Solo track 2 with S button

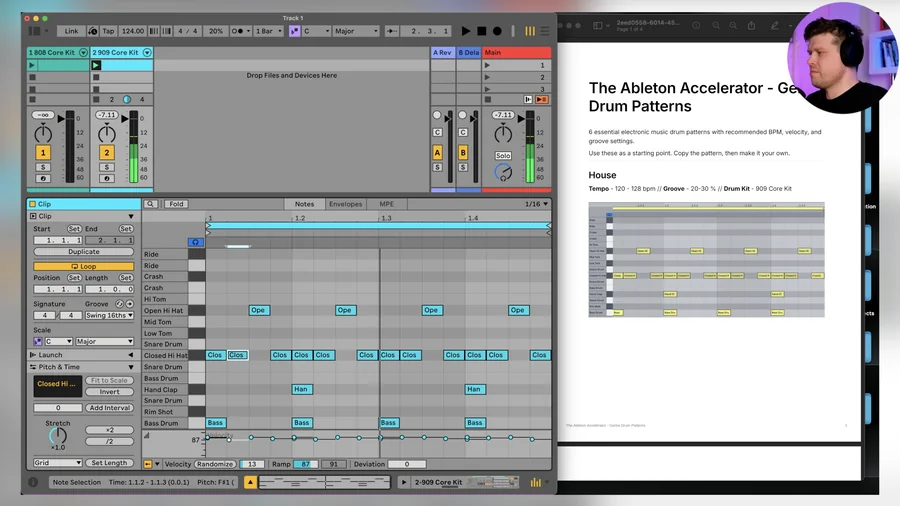click(107, 167)
